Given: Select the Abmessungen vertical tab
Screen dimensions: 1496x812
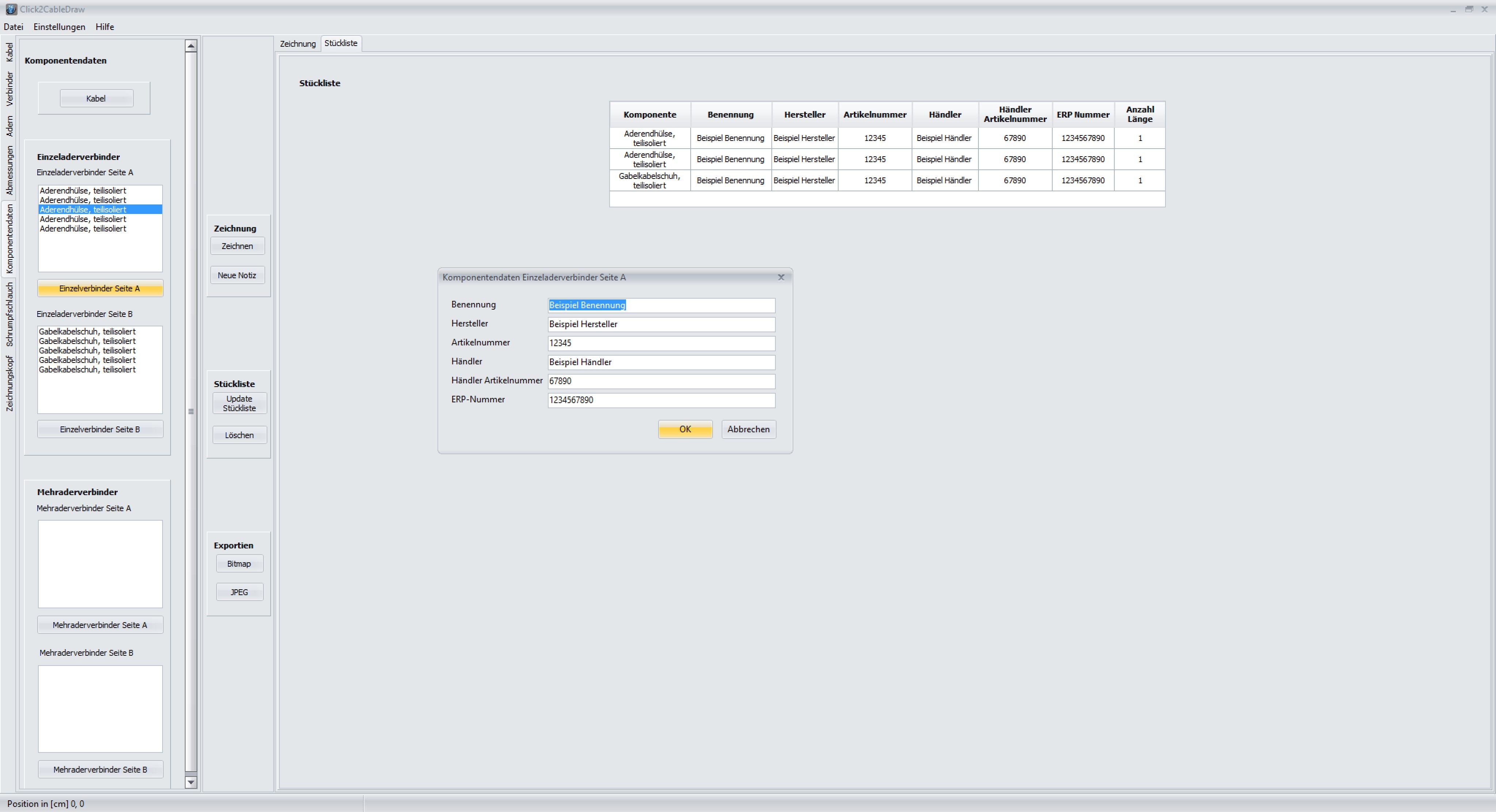Looking at the screenshot, I should pyautogui.click(x=9, y=170).
